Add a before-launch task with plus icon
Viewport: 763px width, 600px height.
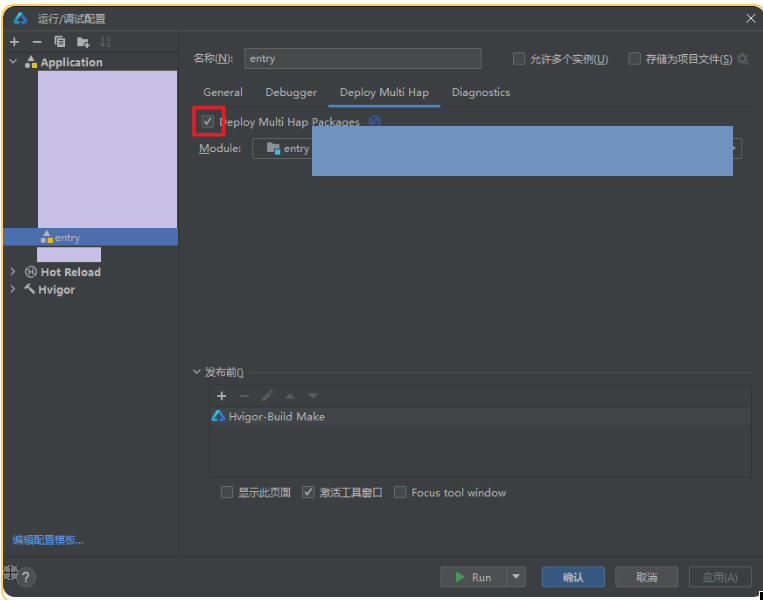click(x=222, y=396)
